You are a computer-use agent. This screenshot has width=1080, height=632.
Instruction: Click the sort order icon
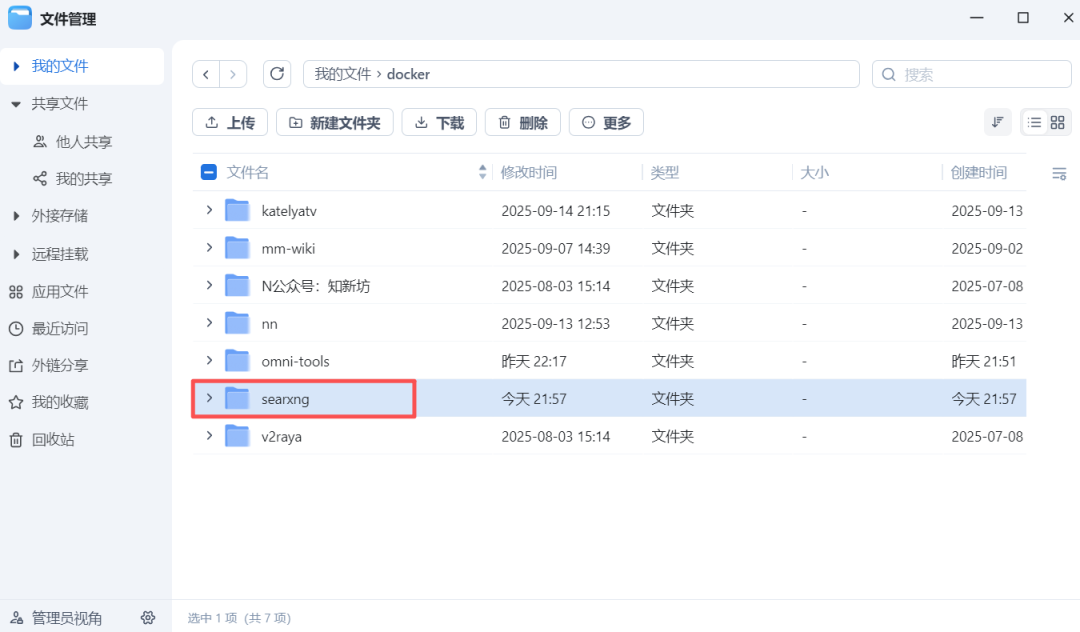pyautogui.click(x=997, y=121)
